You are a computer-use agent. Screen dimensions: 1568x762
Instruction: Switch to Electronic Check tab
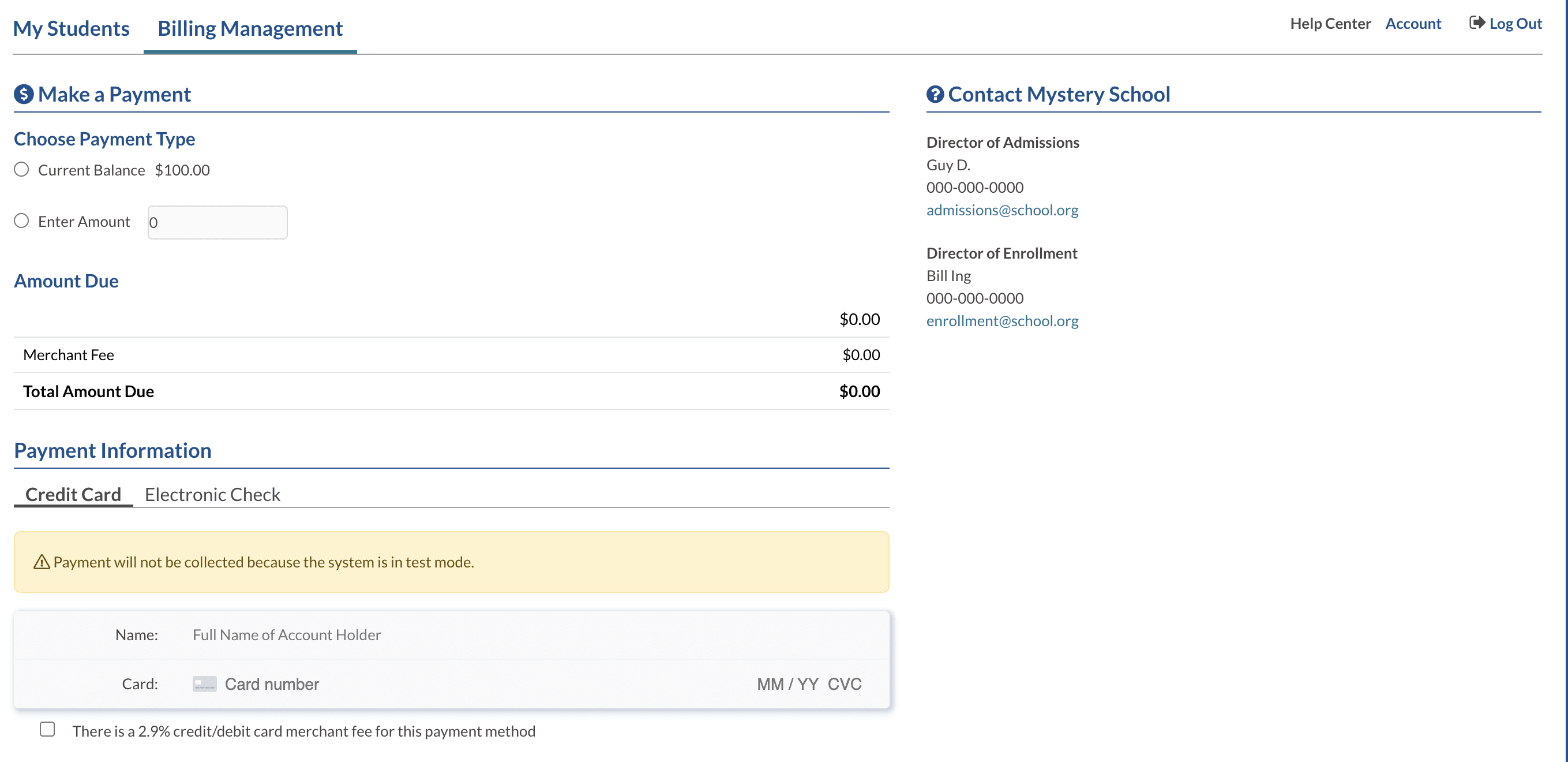click(x=212, y=494)
